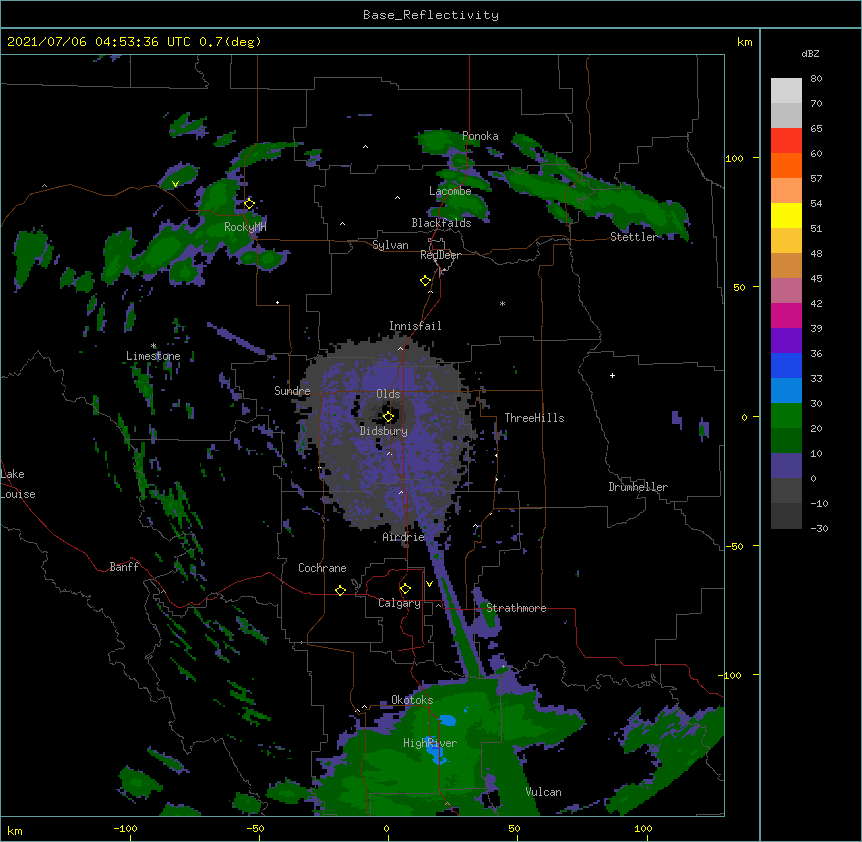
Task: Click the white asterisk marker above Limestone
Action: pos(153,346)
